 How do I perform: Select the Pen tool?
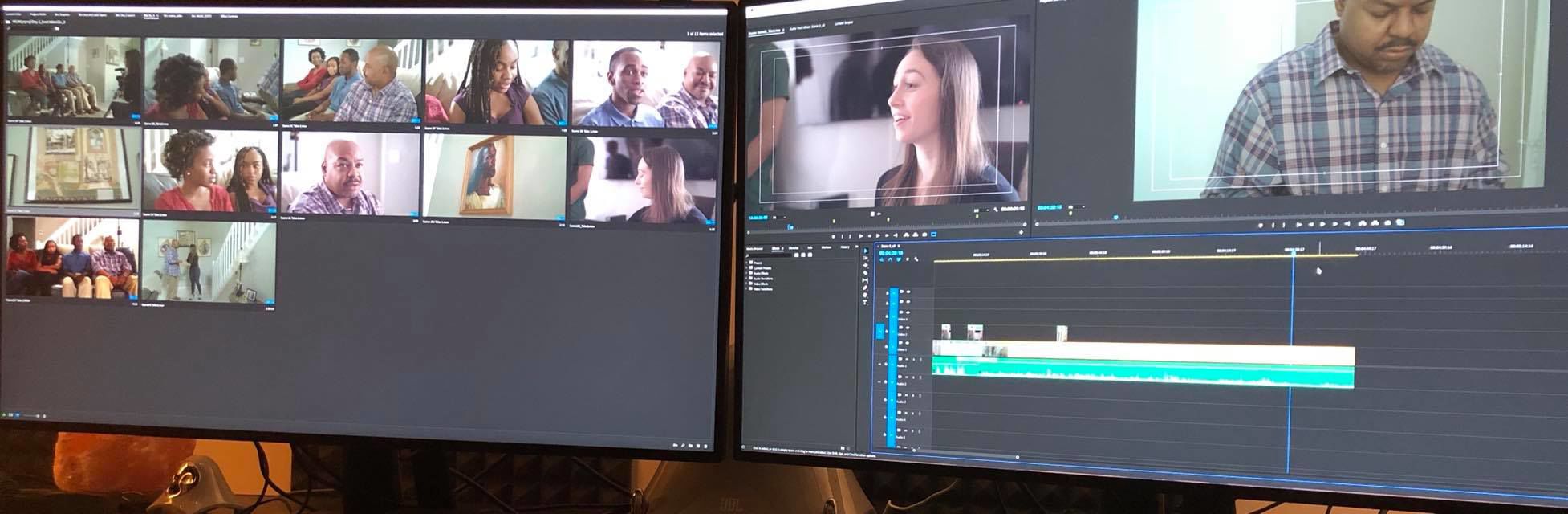point(865,288)
